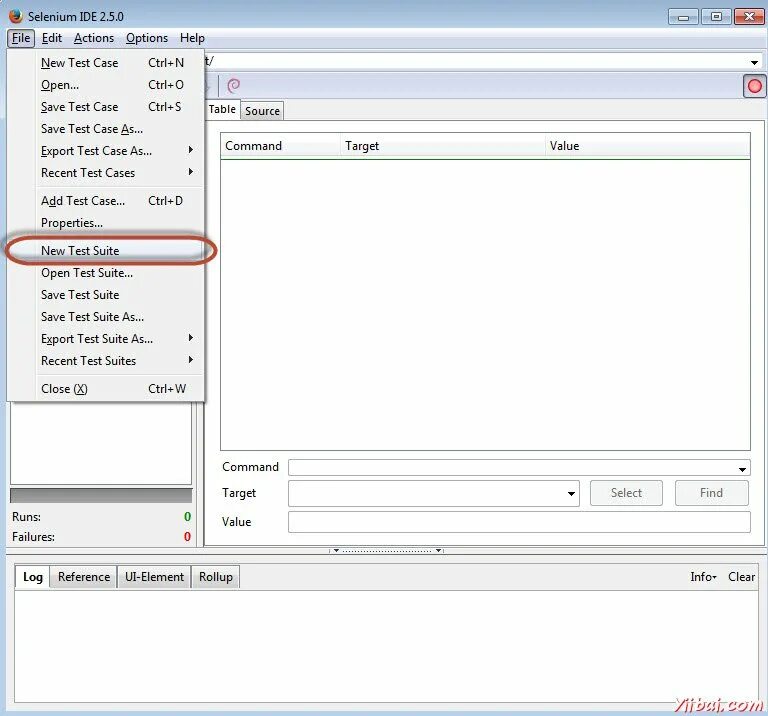Open the Target field dropdown arrow

tap(571, 494)
